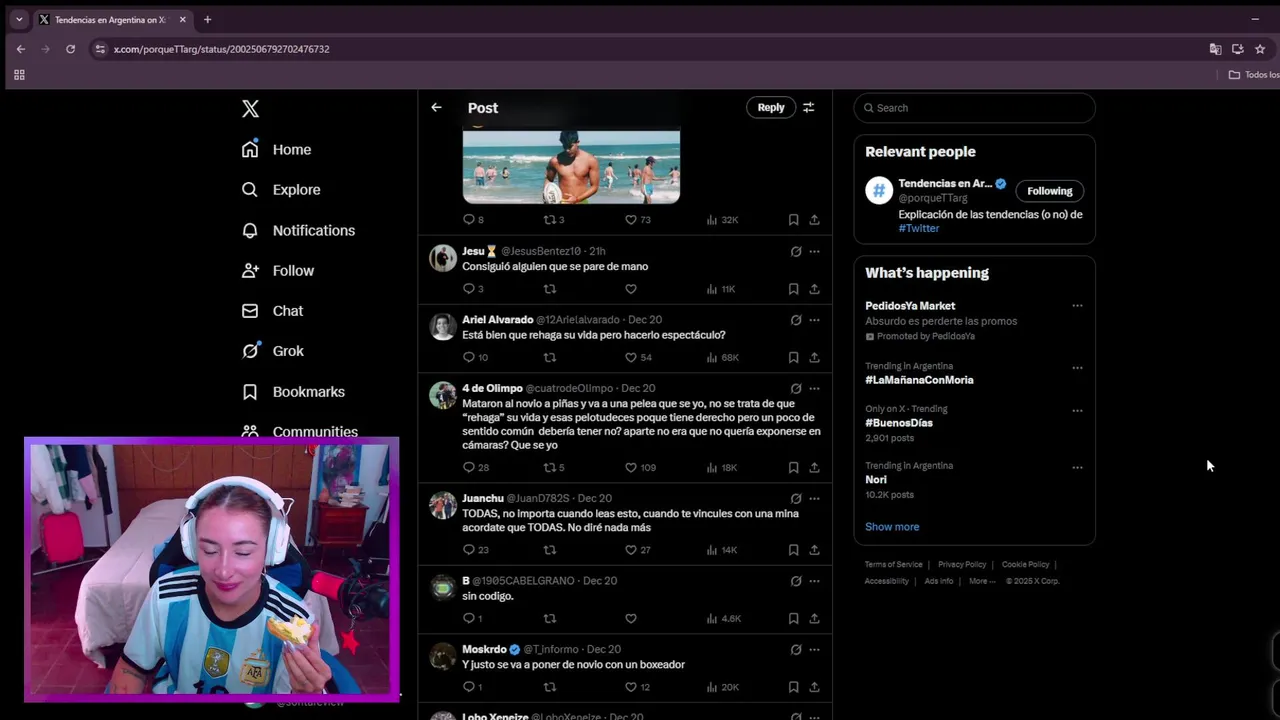Open the browser tab search dropdown
The width and height of the screenshot is (1280, 720).
coord(18,19)
